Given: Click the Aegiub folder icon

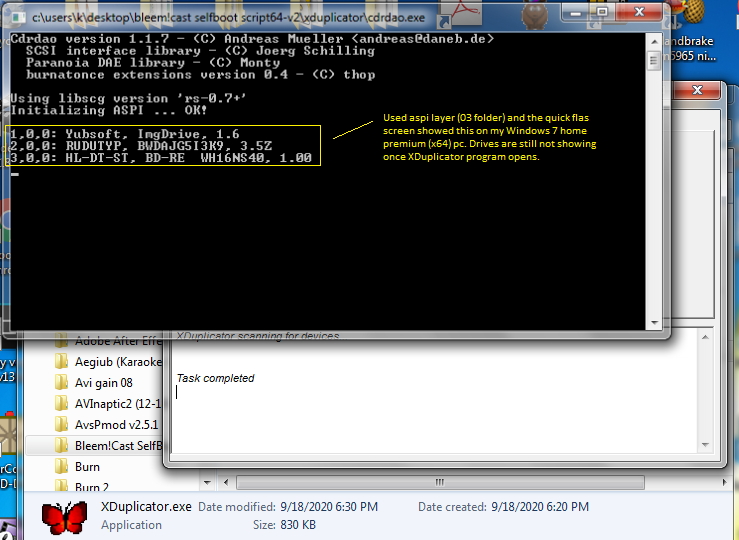Looking at the screenshot, I should pos(61,361).
